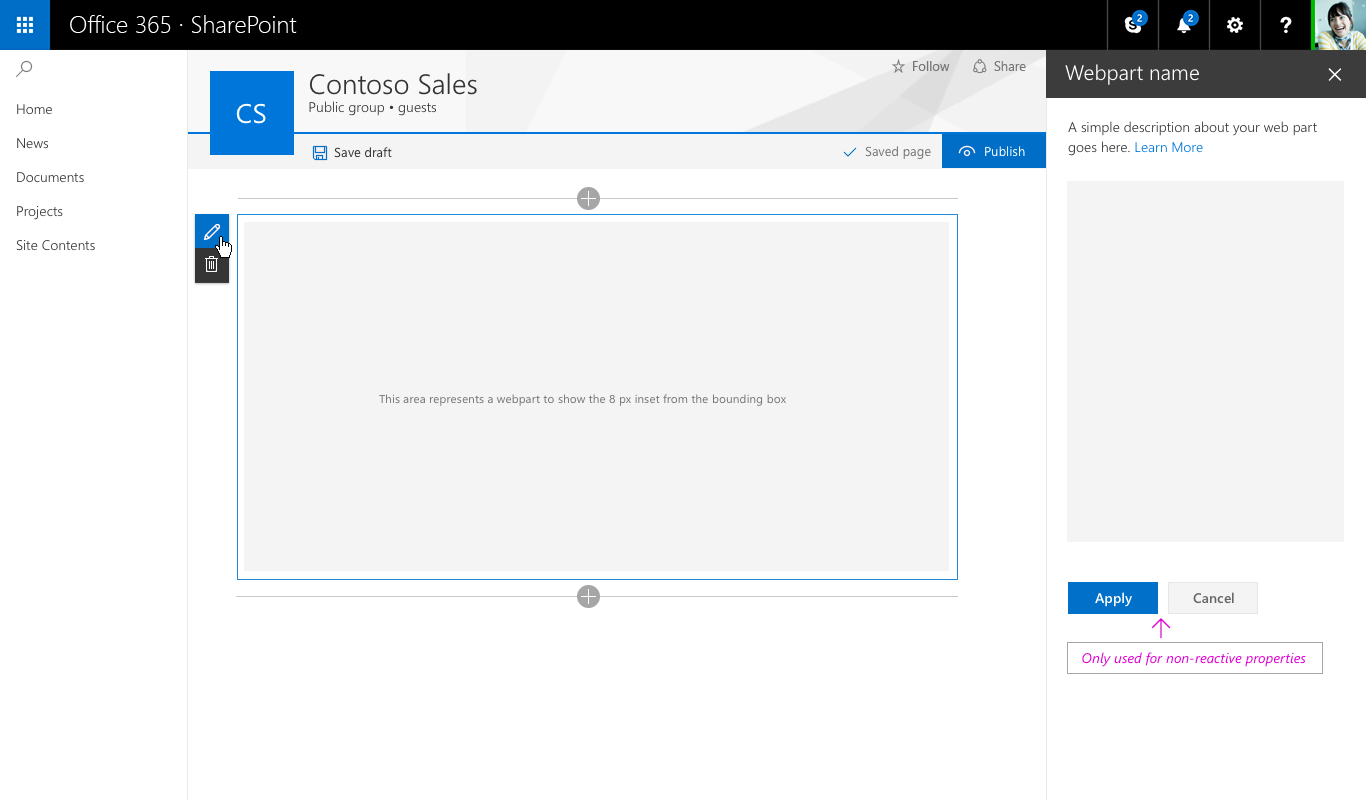Open Skype notifications icon
The height and width of the screenshot is (800, 1366).
tap(1133, 25)
